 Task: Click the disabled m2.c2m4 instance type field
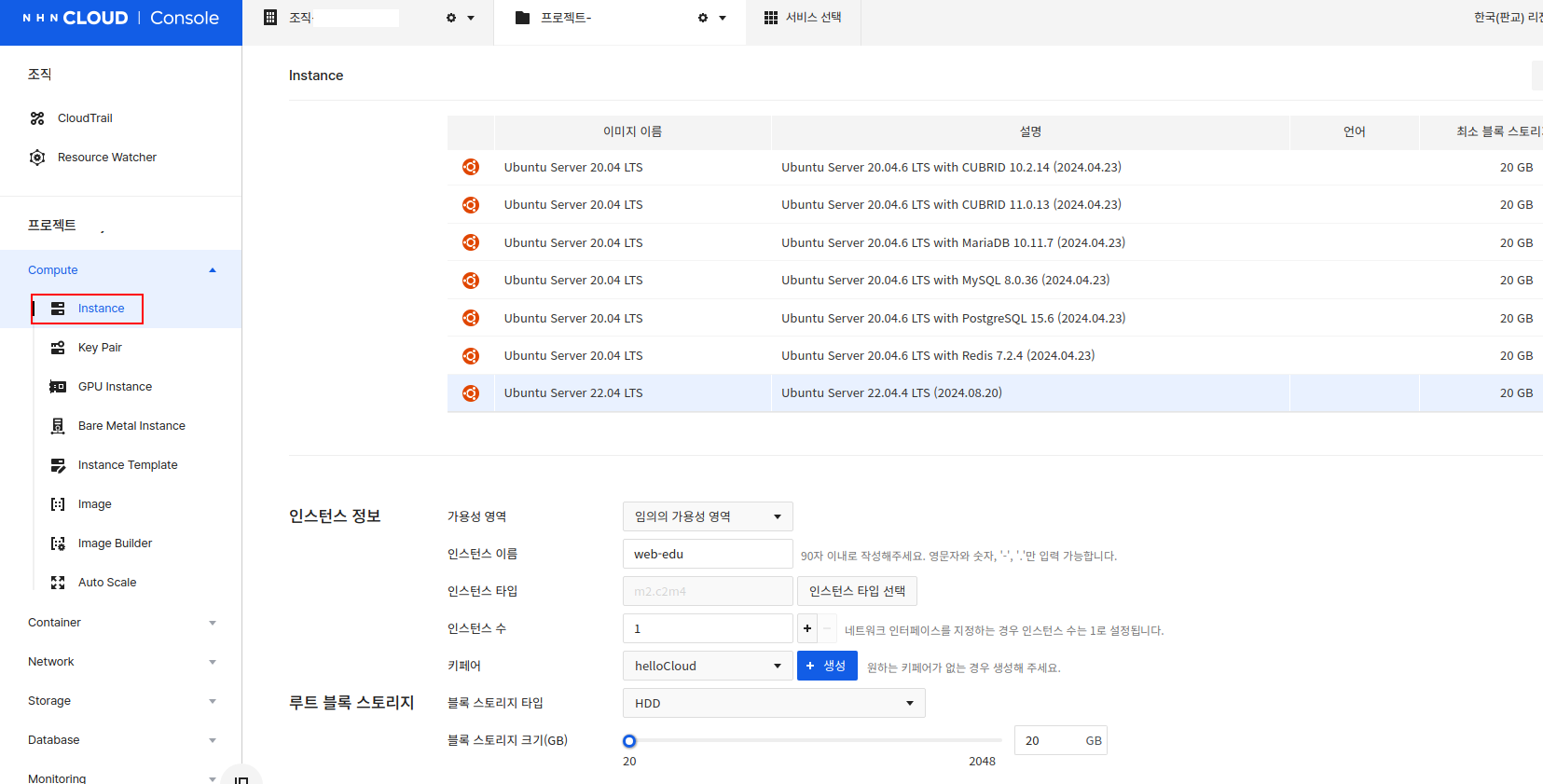(708, 591)
